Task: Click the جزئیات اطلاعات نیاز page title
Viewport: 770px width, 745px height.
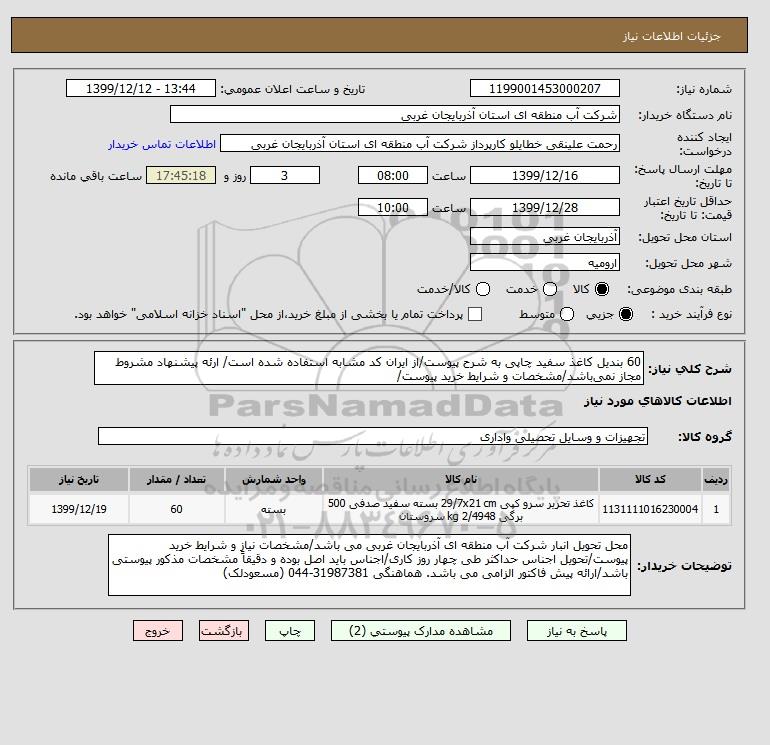Action: point(672,36)
